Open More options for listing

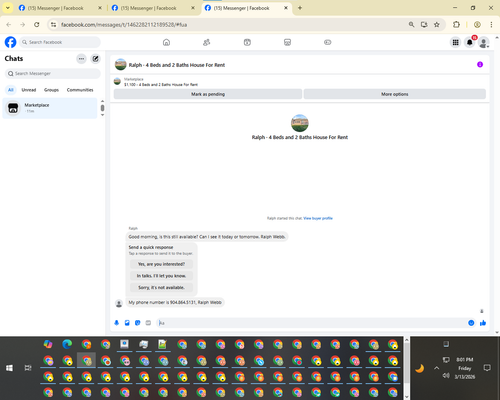coord(395,94)
